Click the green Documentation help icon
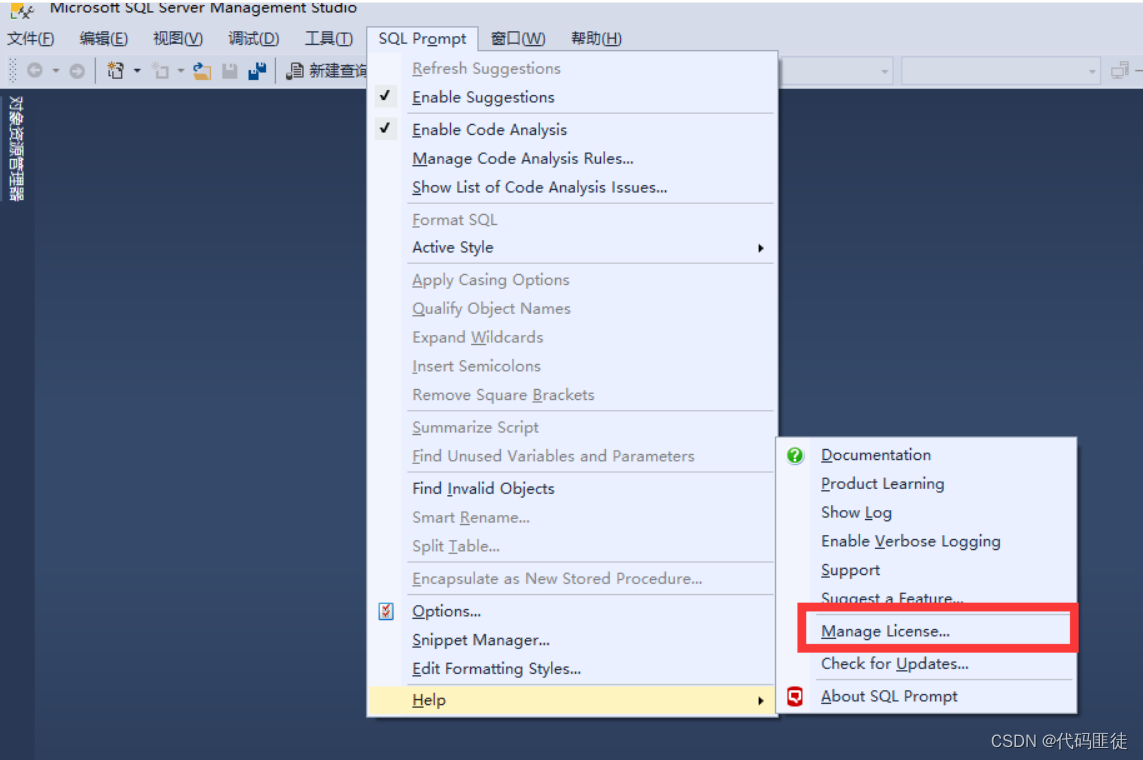The width and height of the screenshot is (1143, 760). point(795,455)
